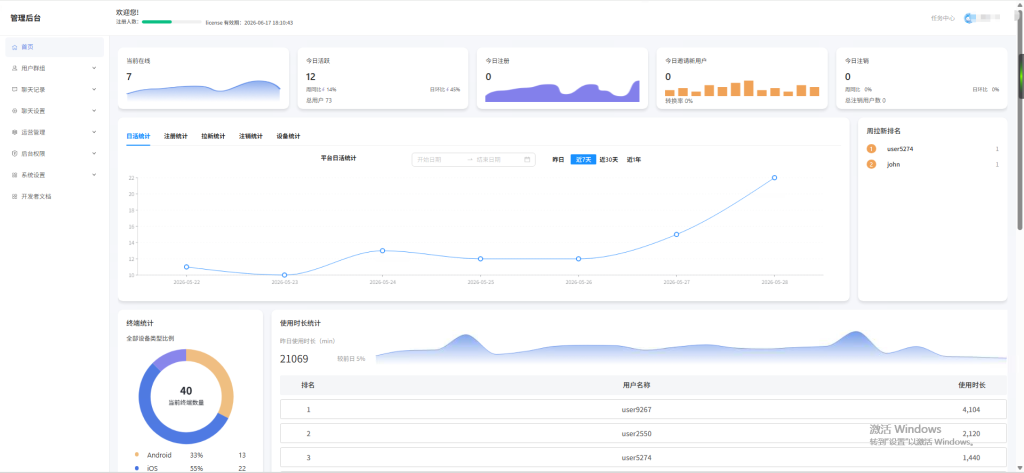Click user9267 in usage ranking table

point(636,410)
